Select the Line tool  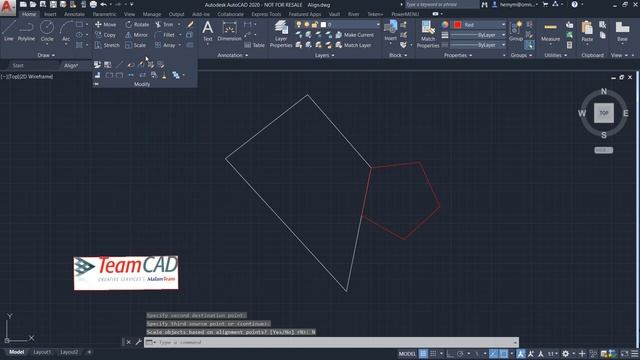coord(9,31)
